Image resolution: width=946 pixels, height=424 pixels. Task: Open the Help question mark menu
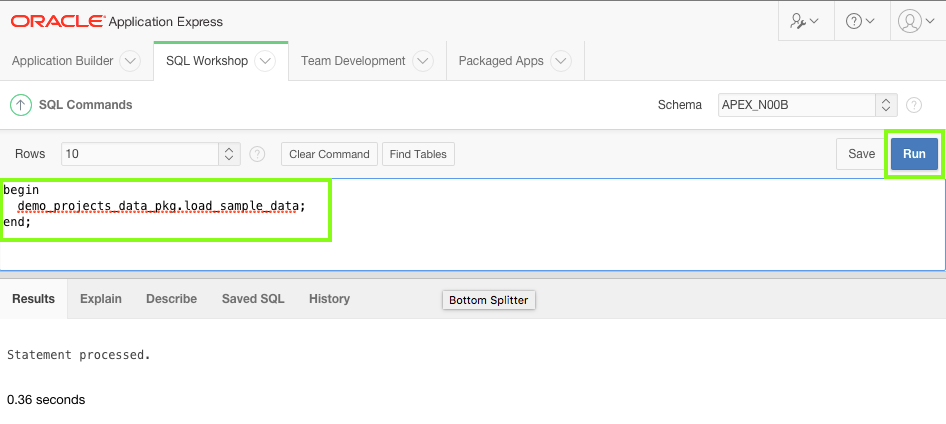pyautogui.click(x=860, y=21)
